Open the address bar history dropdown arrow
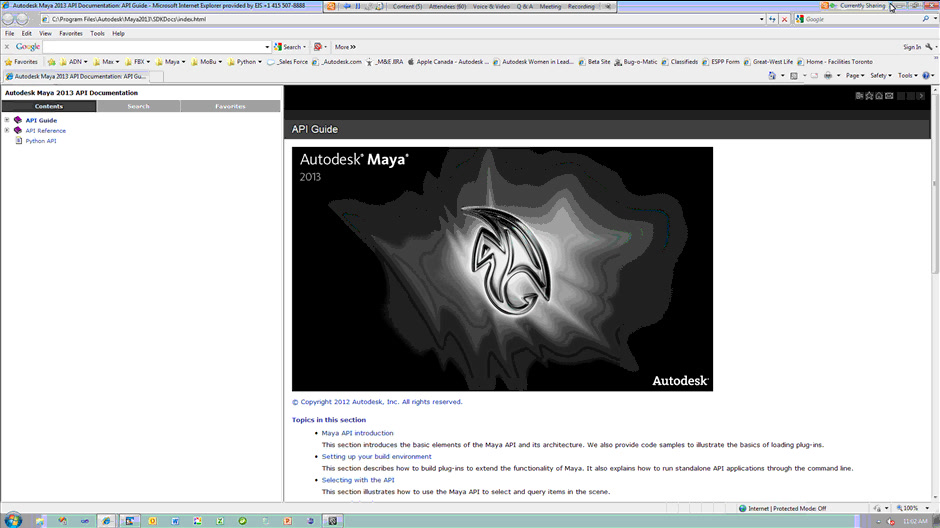Viewport: 940px width, 528px height. tap(761, 19)
